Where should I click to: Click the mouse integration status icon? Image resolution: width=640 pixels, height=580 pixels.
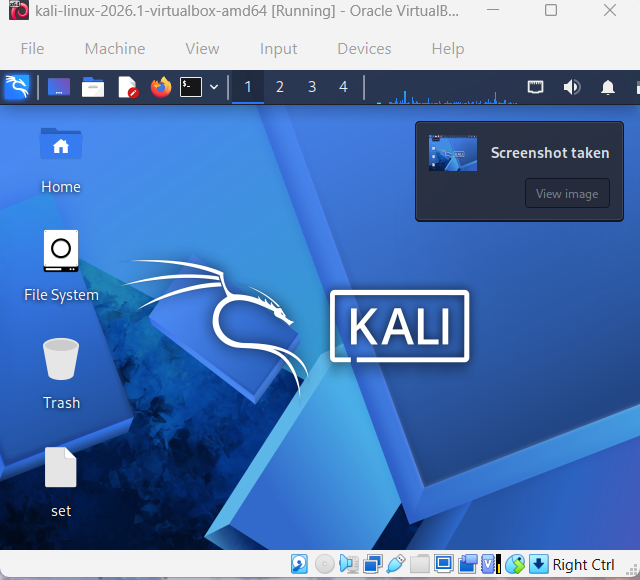tap(515, 564)
